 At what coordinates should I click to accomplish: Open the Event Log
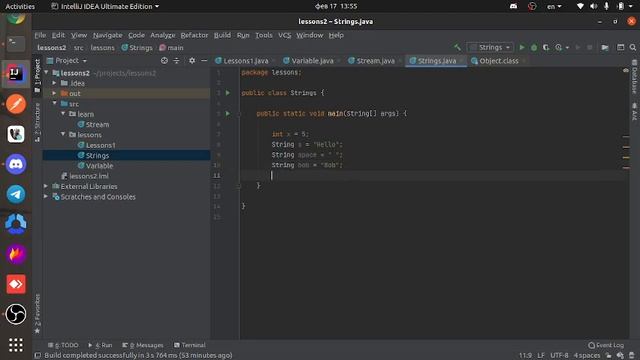tap(606, 345)
